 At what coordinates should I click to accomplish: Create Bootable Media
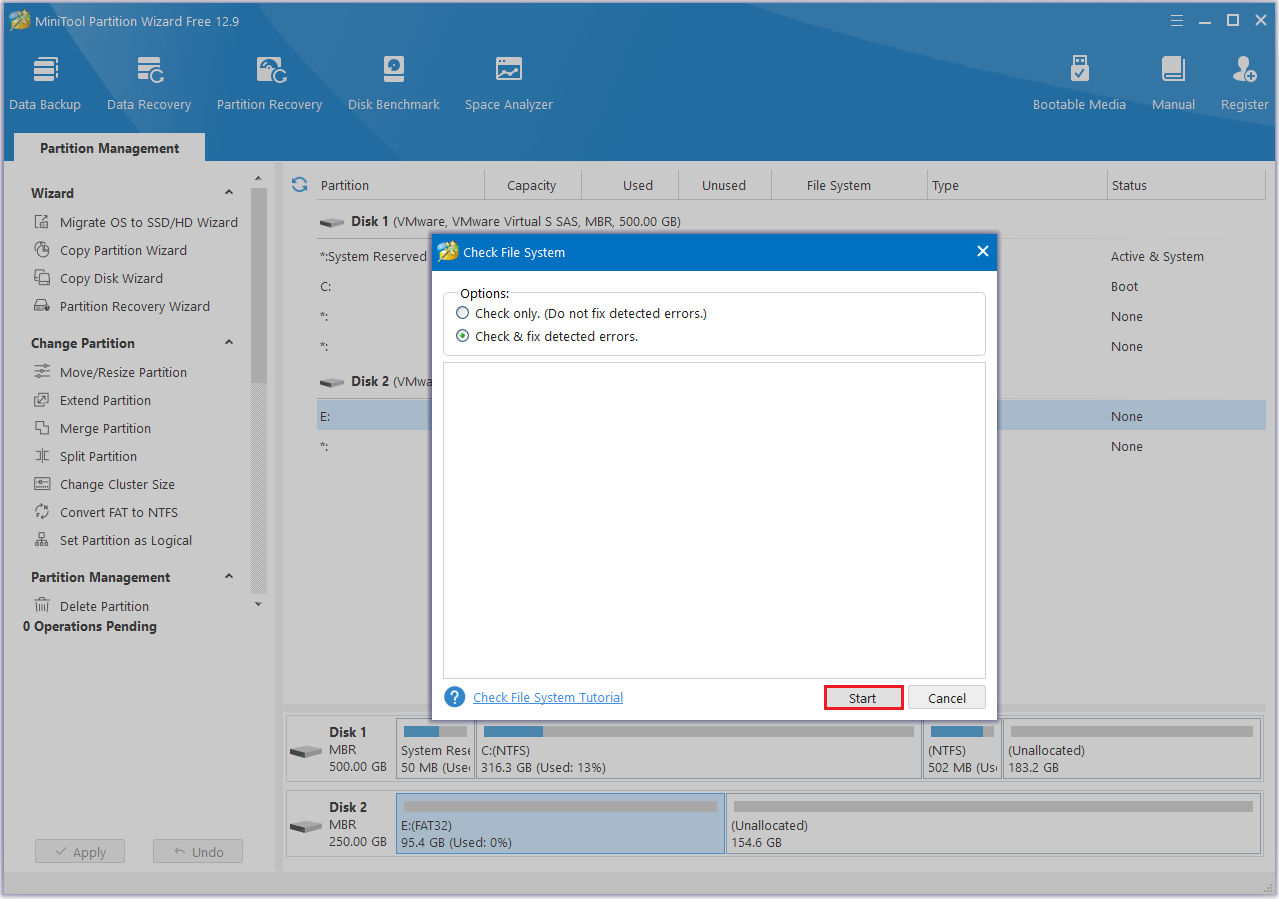click(x=1079, y=84)
